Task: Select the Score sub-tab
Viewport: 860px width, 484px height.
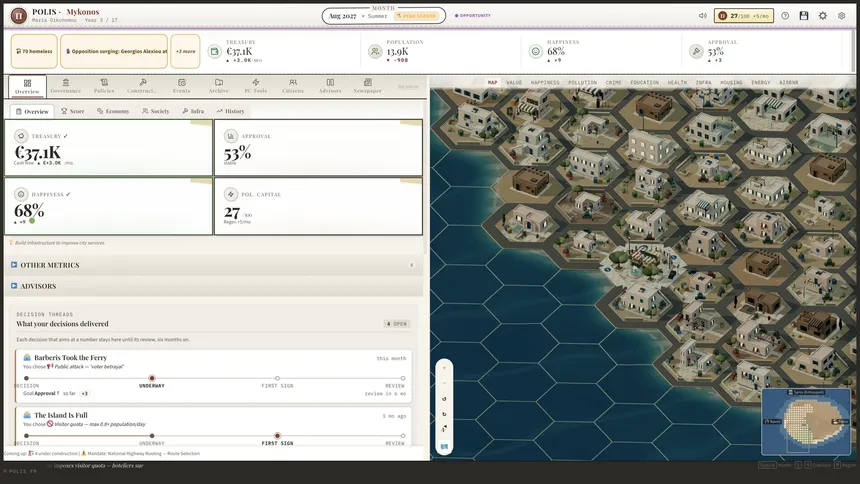Action: 72,111
